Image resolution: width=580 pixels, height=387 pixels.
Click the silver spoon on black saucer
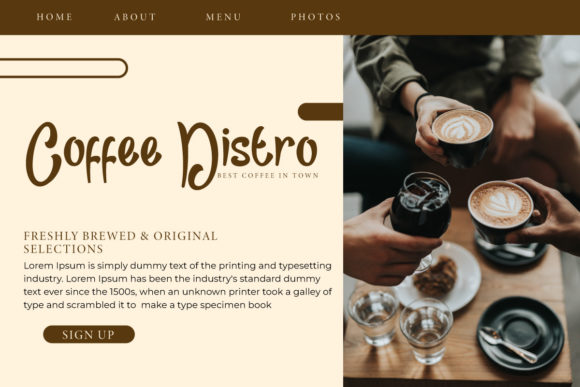pos(508,345)
